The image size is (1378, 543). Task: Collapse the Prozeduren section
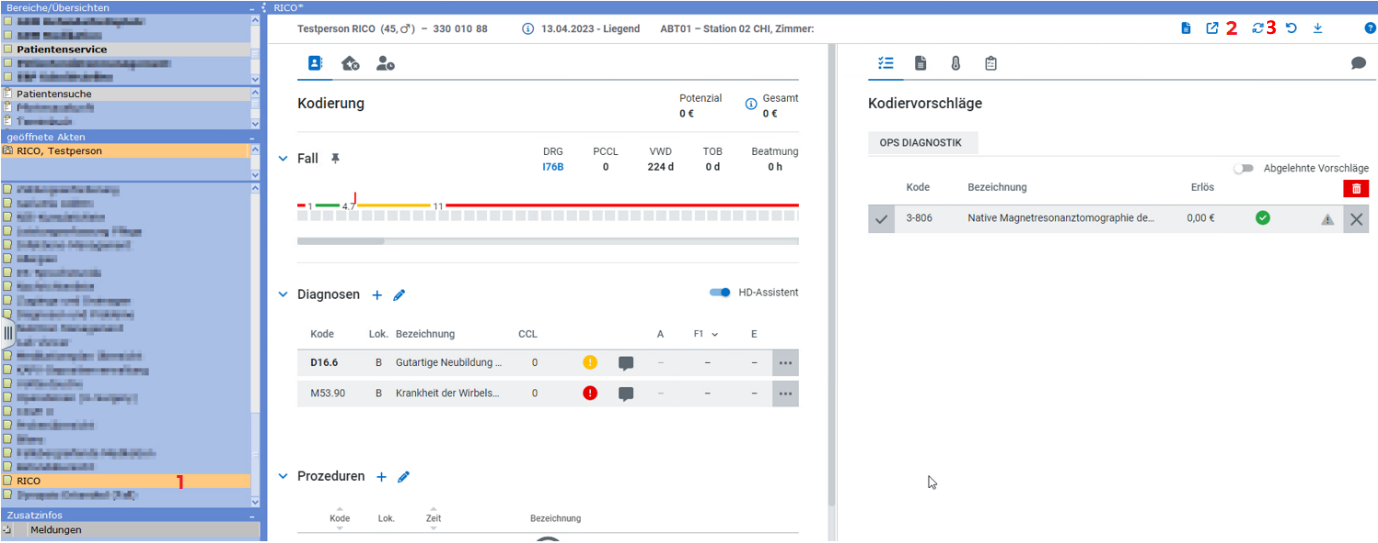(x=283, y=477)
